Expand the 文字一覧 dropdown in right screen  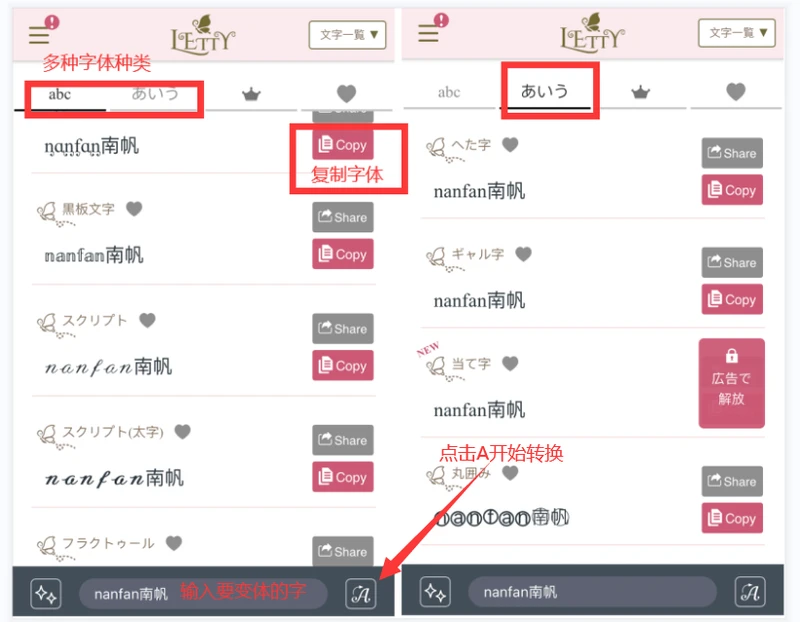[737, 33]
